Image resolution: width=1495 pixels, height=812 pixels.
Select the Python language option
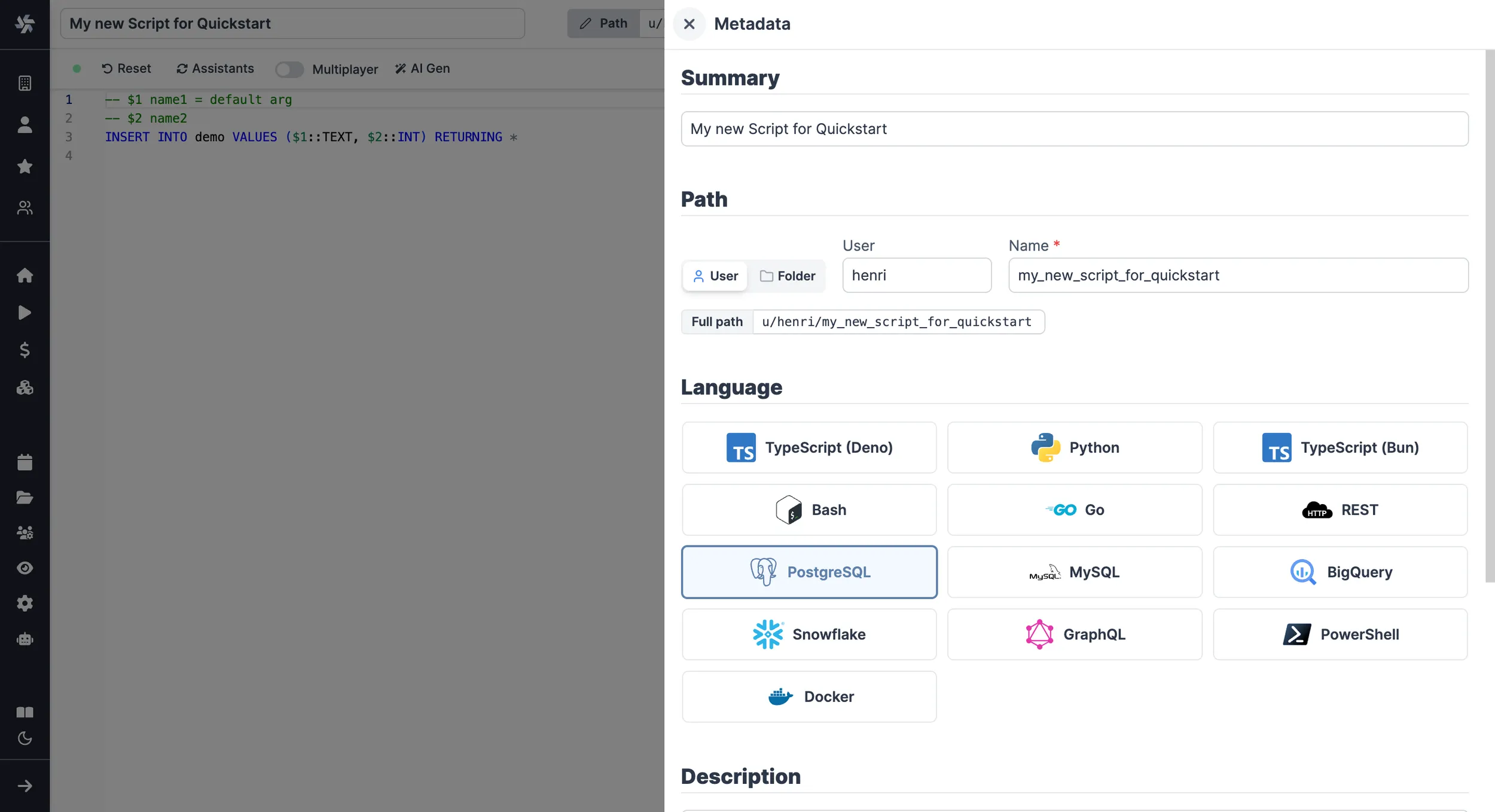[1074, 447]
